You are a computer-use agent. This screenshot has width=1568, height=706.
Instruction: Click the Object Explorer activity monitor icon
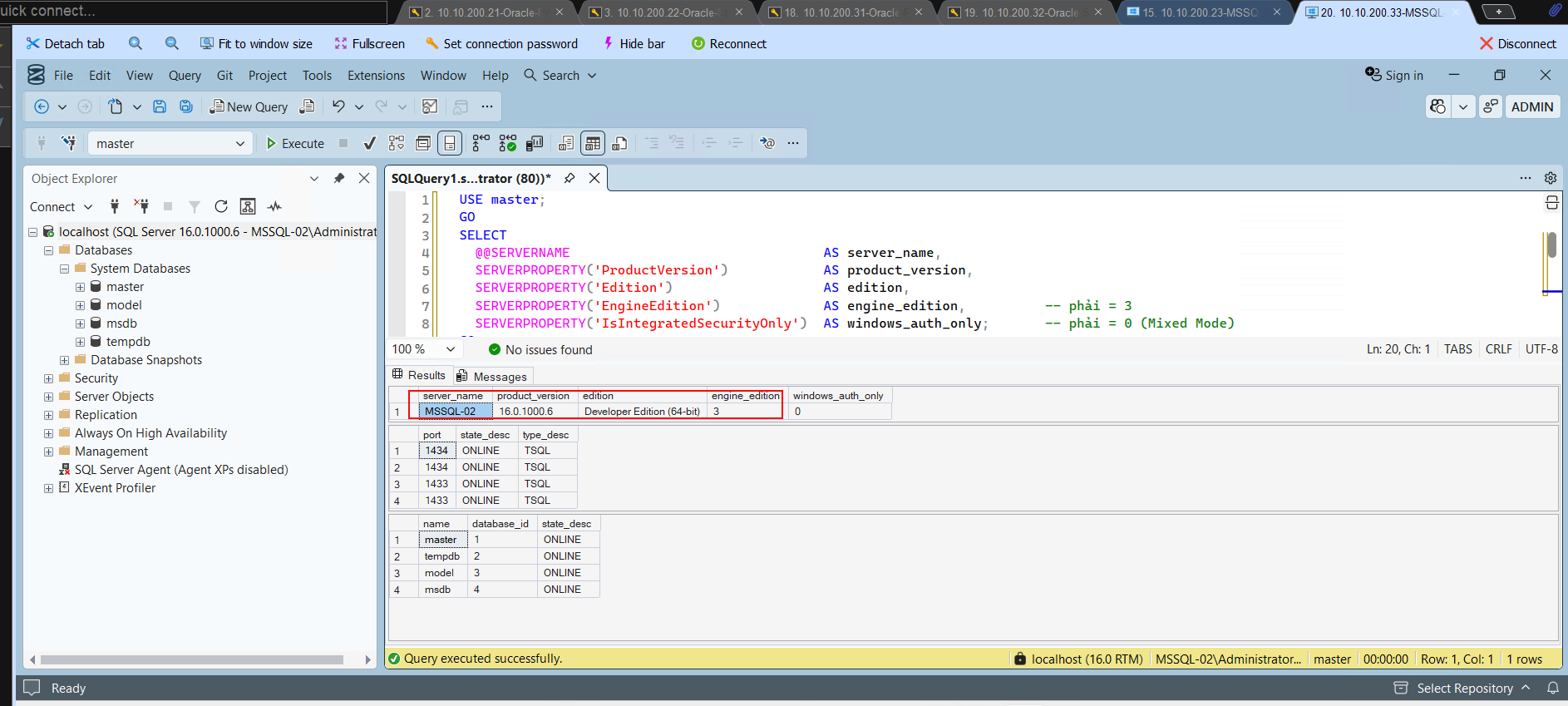[x=274, y=206]
